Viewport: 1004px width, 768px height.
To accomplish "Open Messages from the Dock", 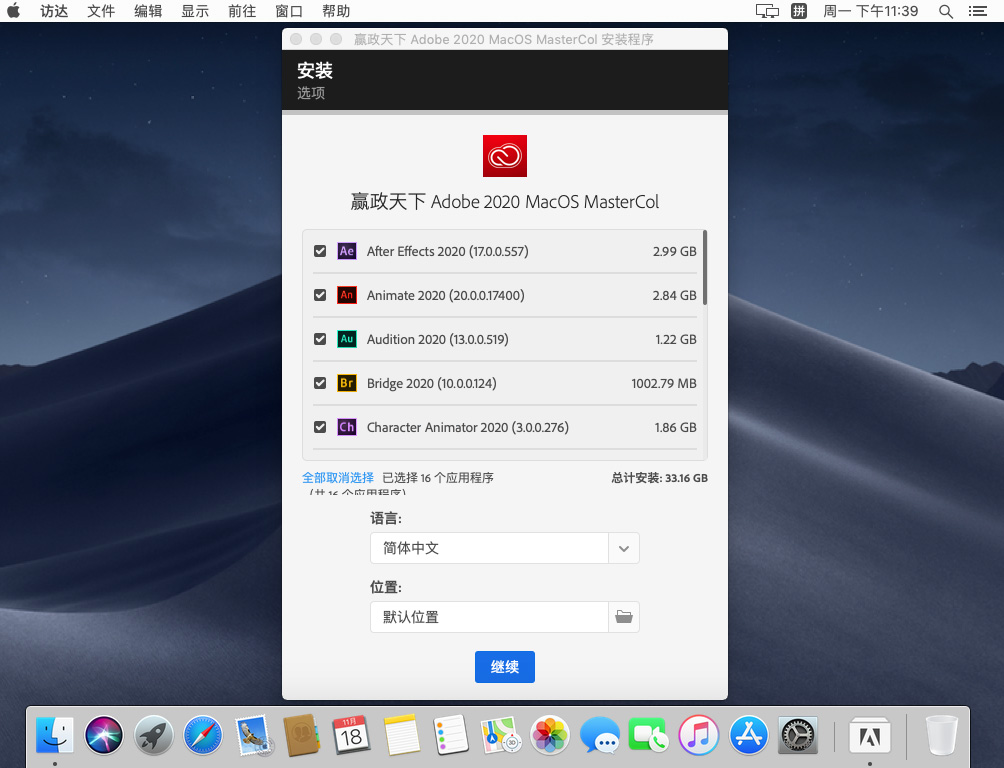I will coord(599,735).
